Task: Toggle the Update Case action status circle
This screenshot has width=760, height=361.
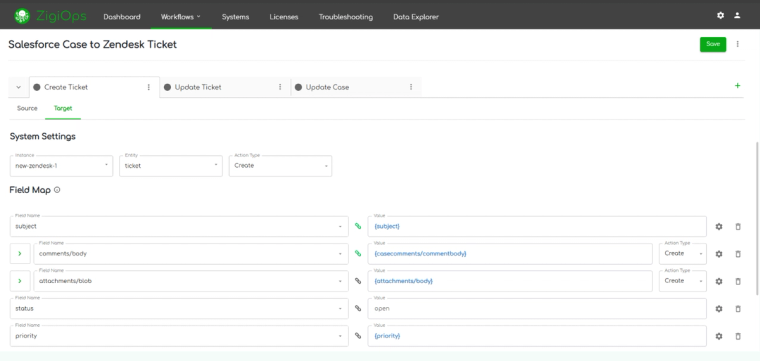Action: tap(298, 87)
